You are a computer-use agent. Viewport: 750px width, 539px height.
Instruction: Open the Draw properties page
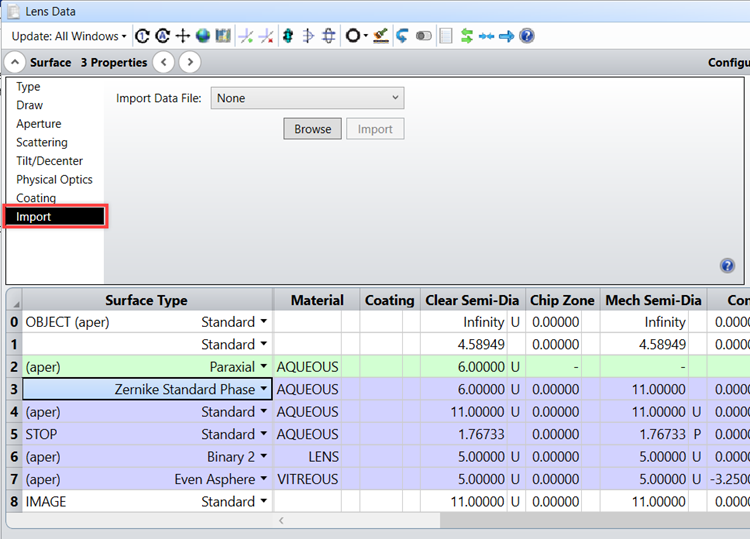point(29,105)
